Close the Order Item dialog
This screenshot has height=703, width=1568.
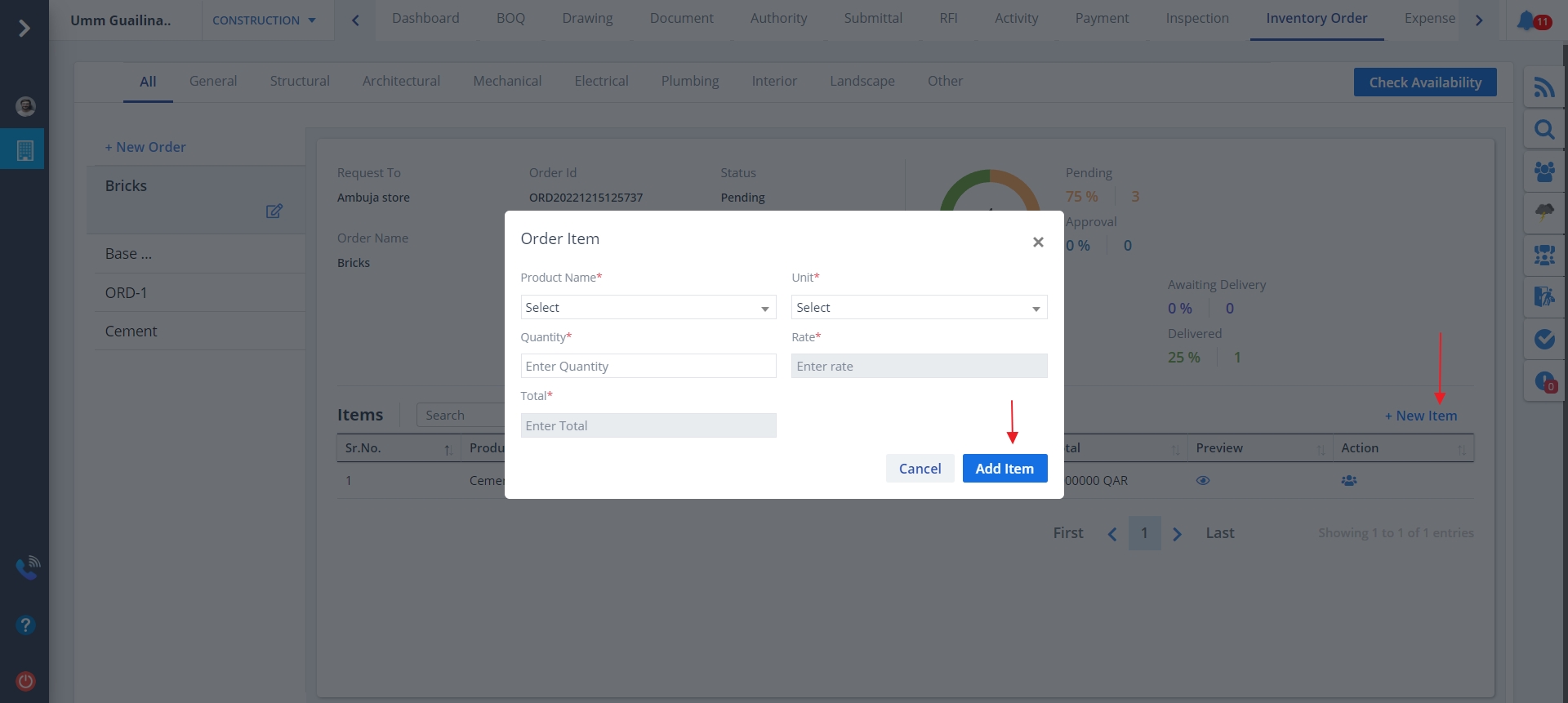[1038, 242]
